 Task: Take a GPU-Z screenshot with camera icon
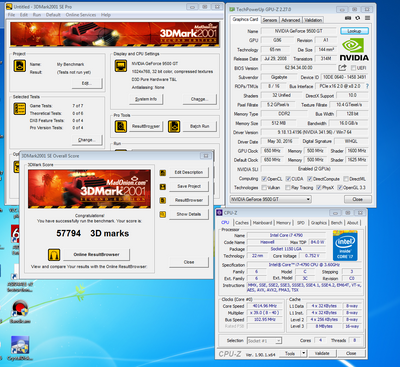click(348, 18)
